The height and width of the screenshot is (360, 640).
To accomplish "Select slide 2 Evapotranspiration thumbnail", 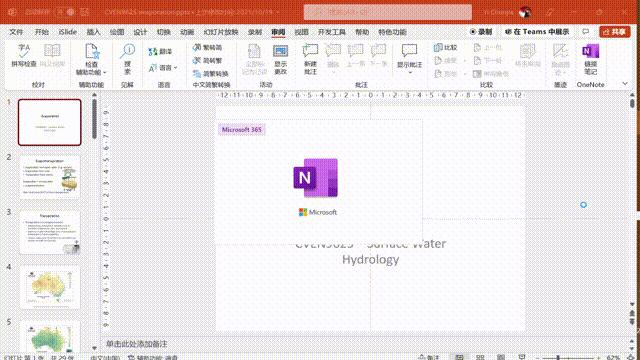I will [50, 177].
